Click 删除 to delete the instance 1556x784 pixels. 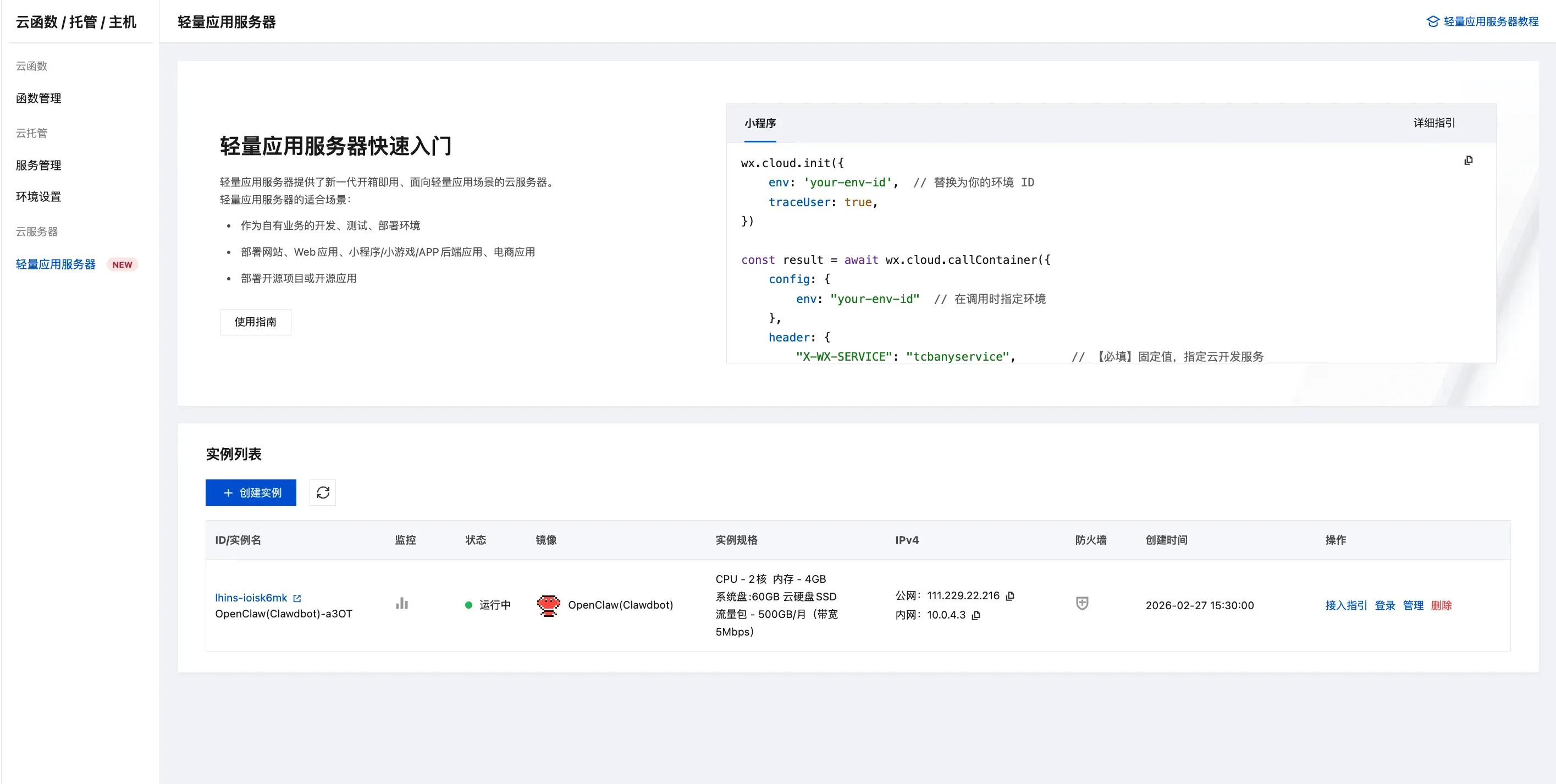pos(1441,605)
